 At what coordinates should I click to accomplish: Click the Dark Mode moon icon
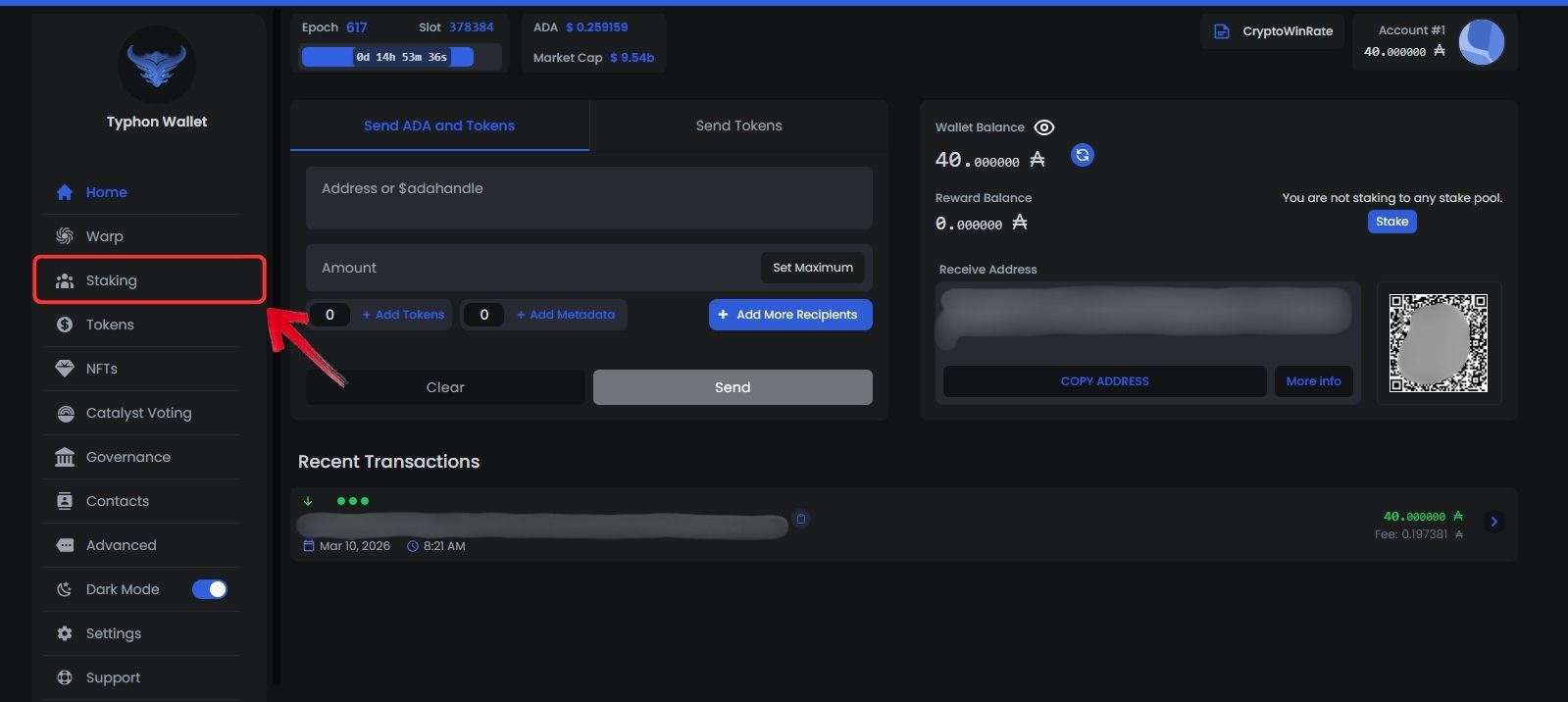point(65,589)
